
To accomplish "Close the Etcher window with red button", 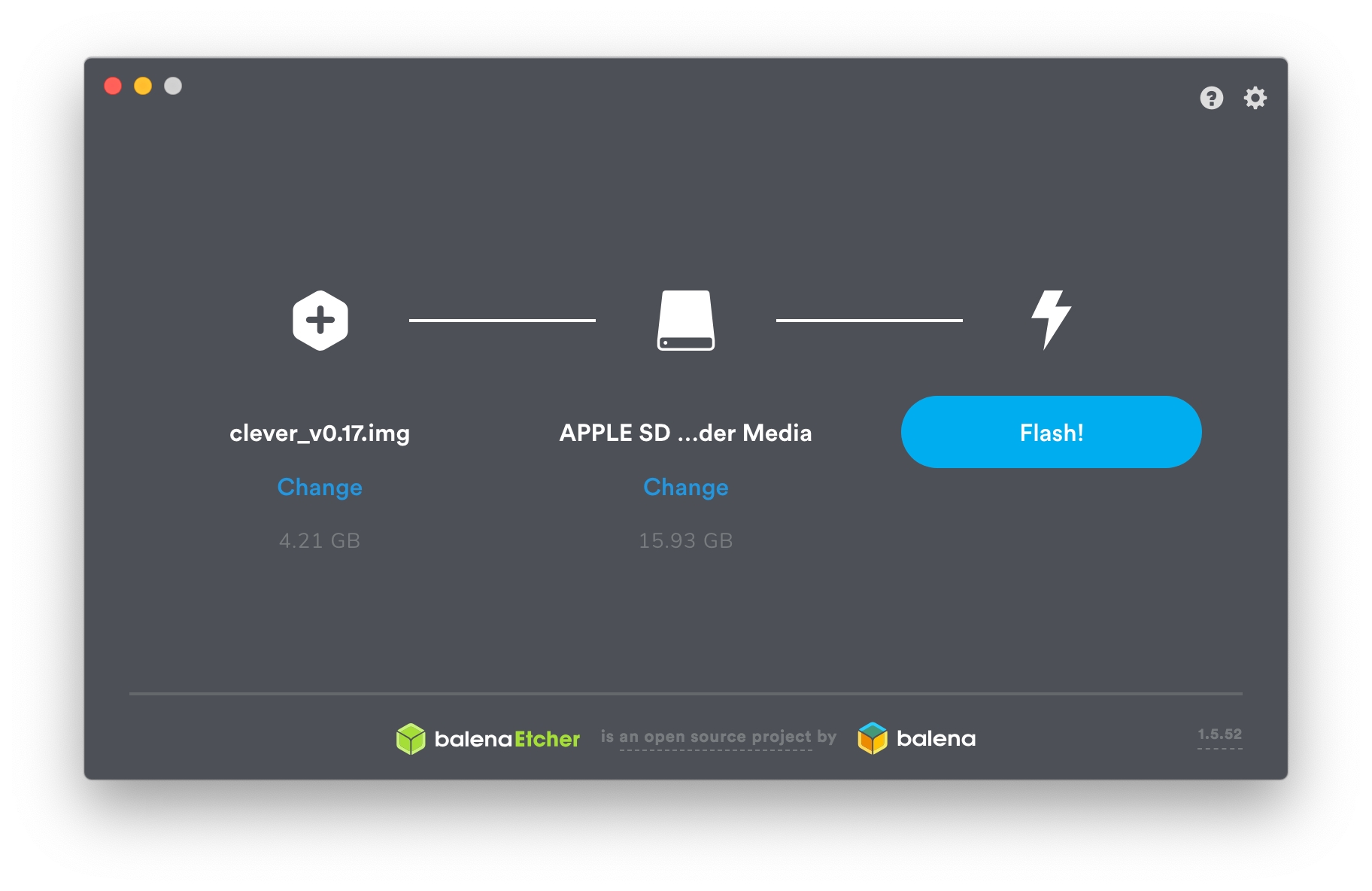I will pyautogui.click(x=113, y=86).
